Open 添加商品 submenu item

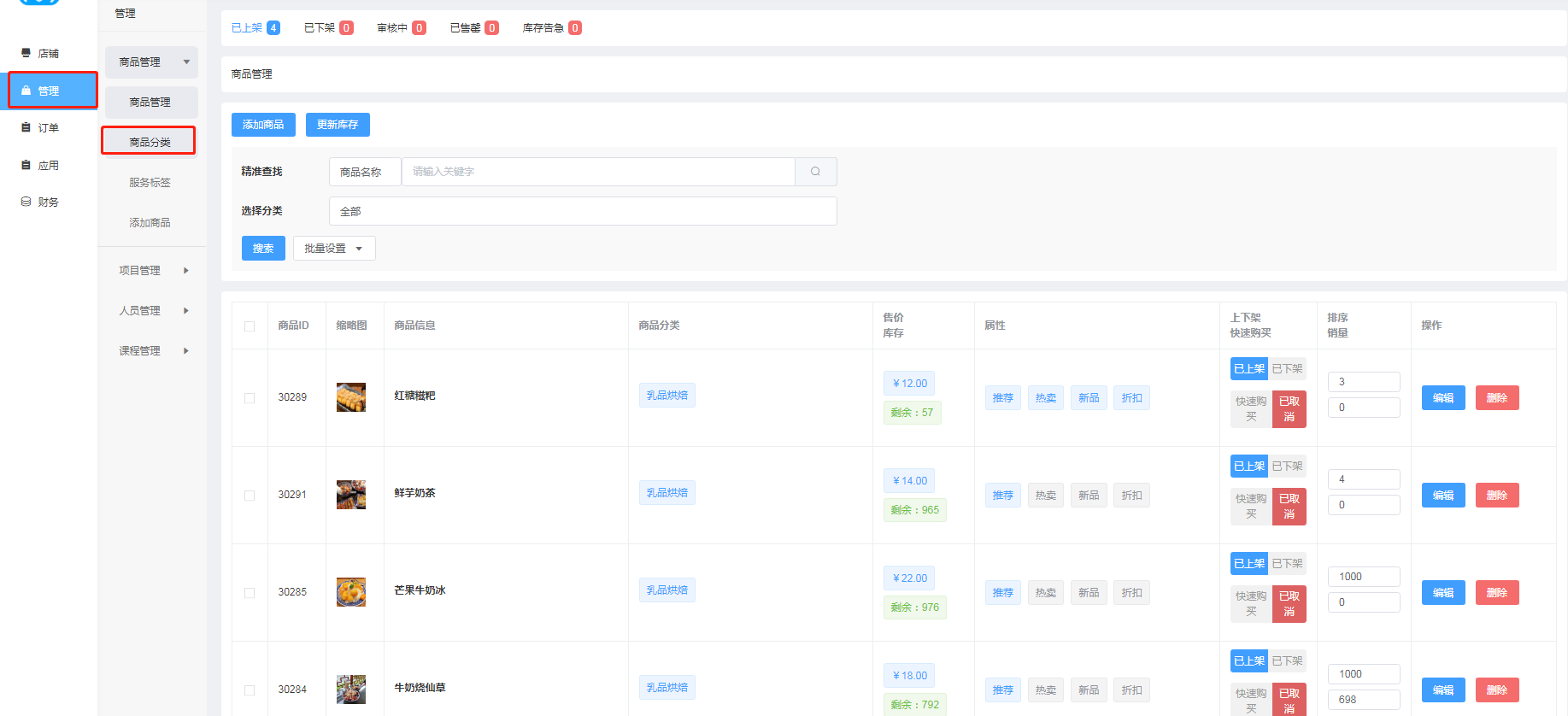click(x=151, y=223)
